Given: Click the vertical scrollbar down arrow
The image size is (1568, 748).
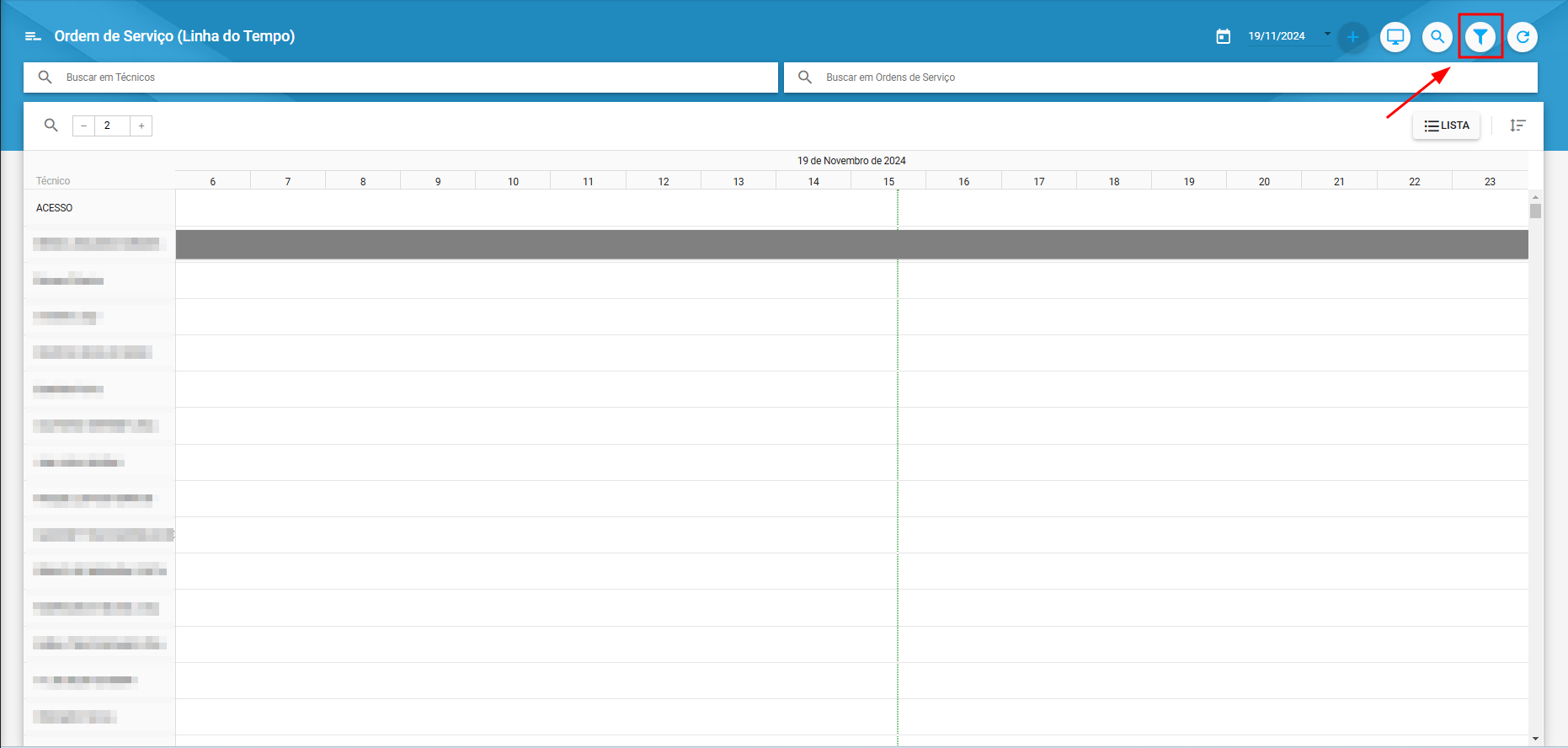Looking at the screenshot, I should 1535,739.
